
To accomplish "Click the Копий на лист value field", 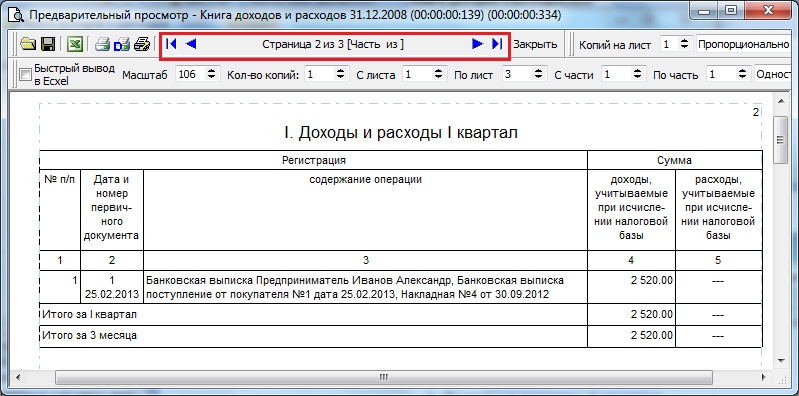I will (x=670, y=44).
